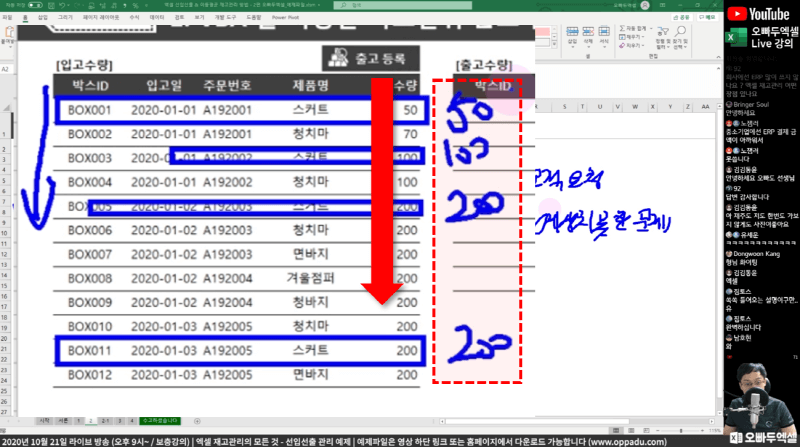Select the Power Pivot ribbon tab
The width and height of the screenshot is (800, 447).
[x=285, y=17]
